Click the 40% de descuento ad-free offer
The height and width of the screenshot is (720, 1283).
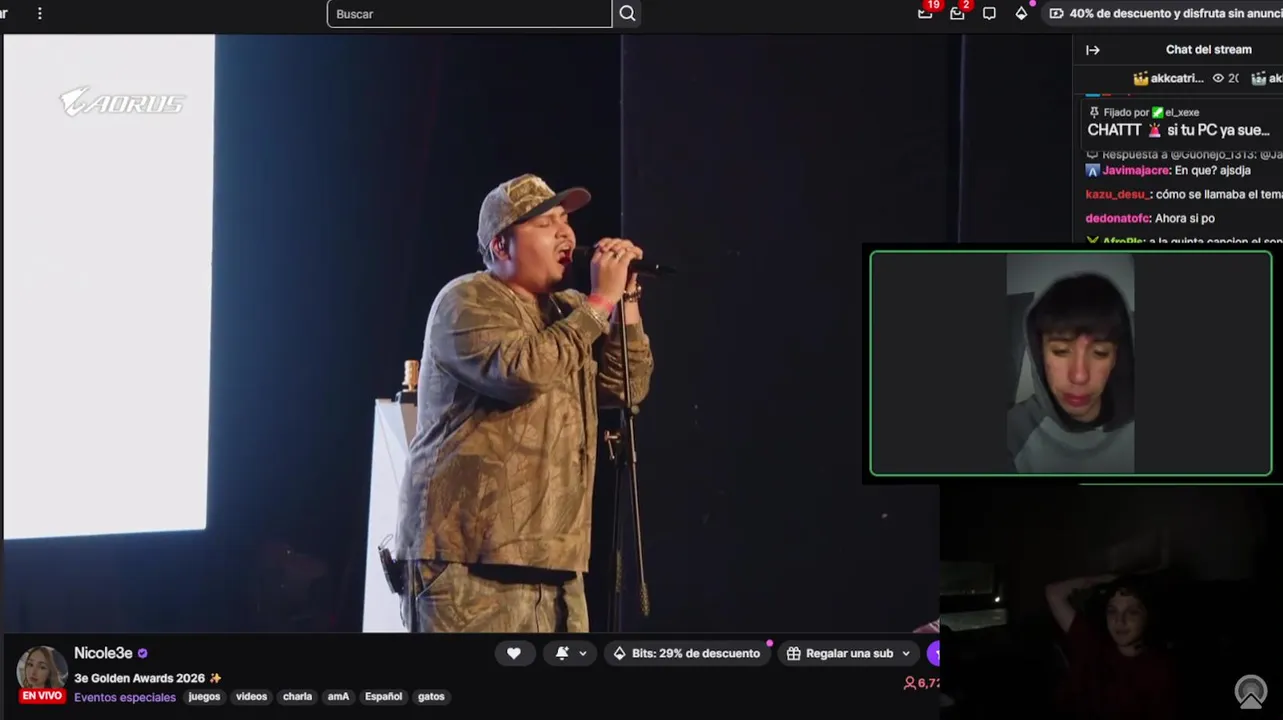pos(1165,13)
